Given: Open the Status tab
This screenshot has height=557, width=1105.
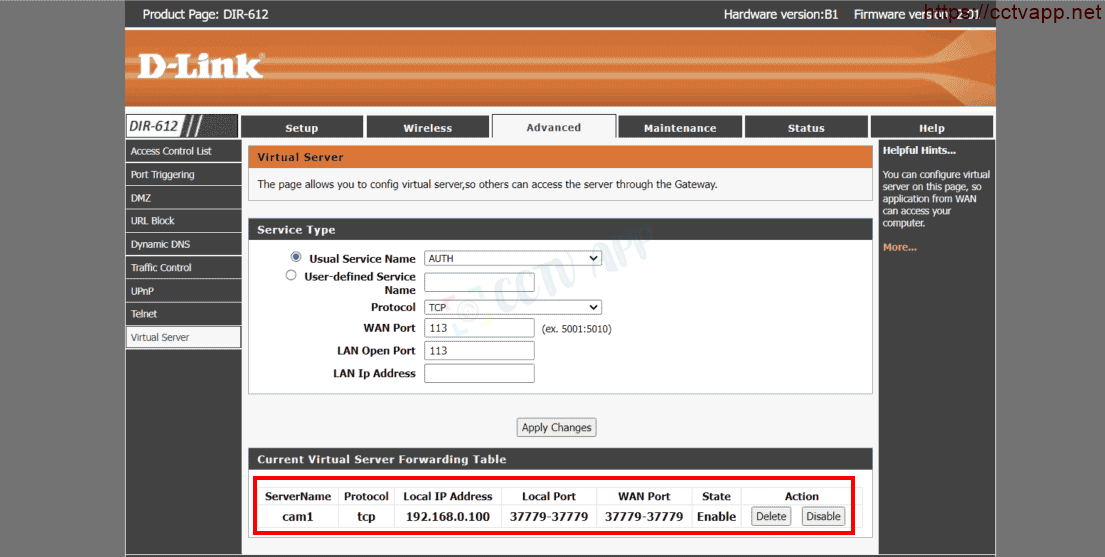Looking at the screenshot, I should [806, 128].
